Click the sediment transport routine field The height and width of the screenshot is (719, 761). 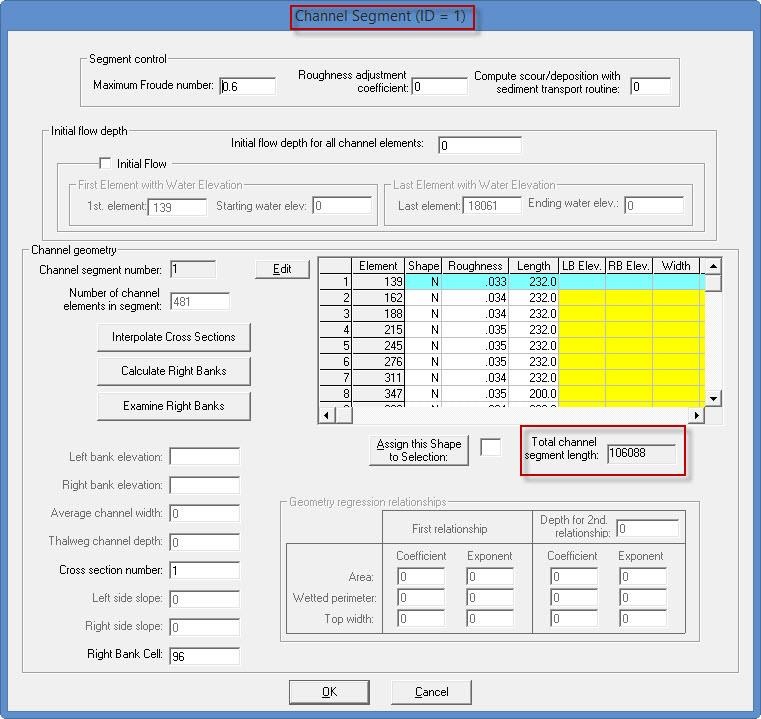click(x=649, y=86)
